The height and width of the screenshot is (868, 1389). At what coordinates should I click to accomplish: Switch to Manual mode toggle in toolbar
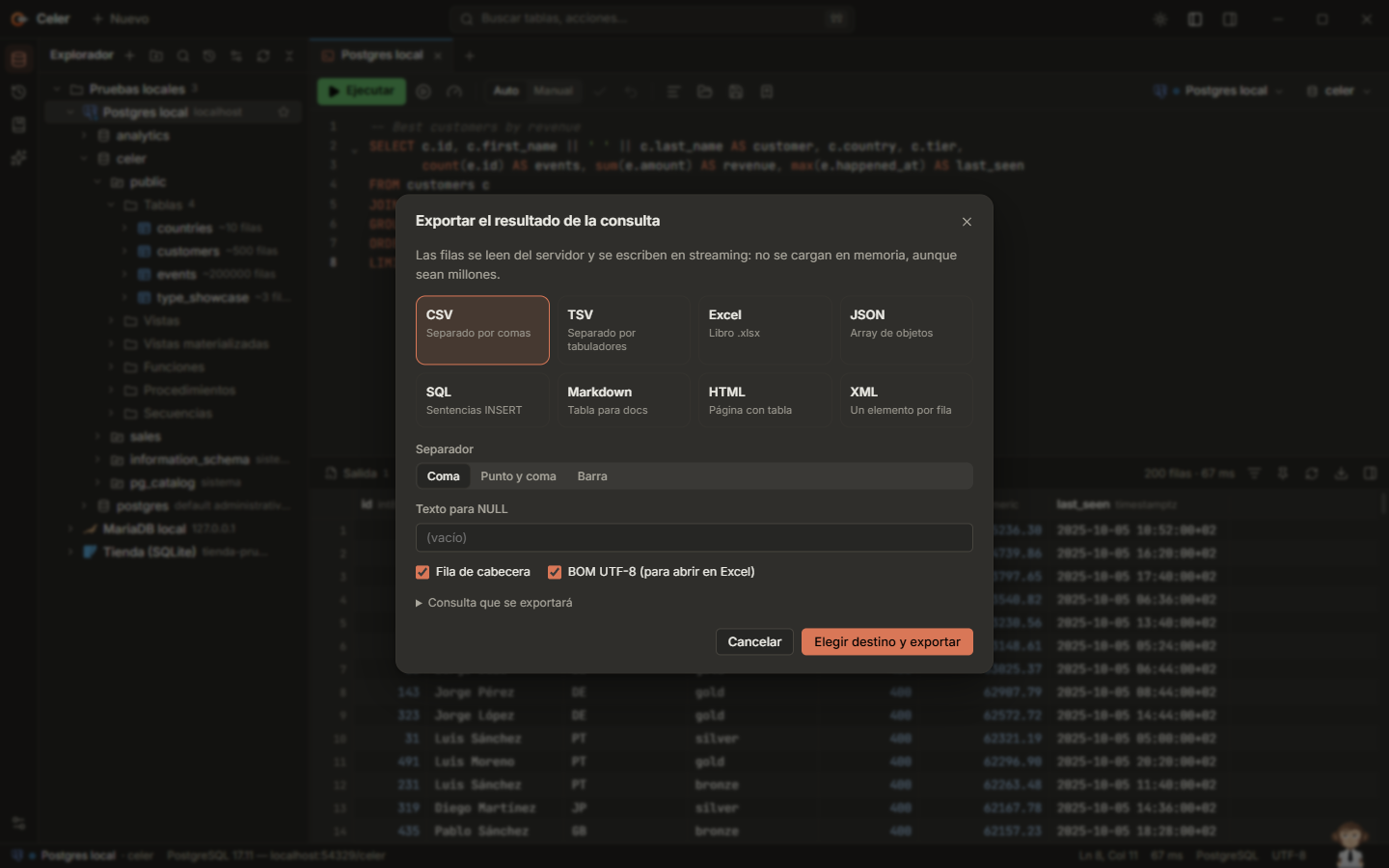pos(553,92)
